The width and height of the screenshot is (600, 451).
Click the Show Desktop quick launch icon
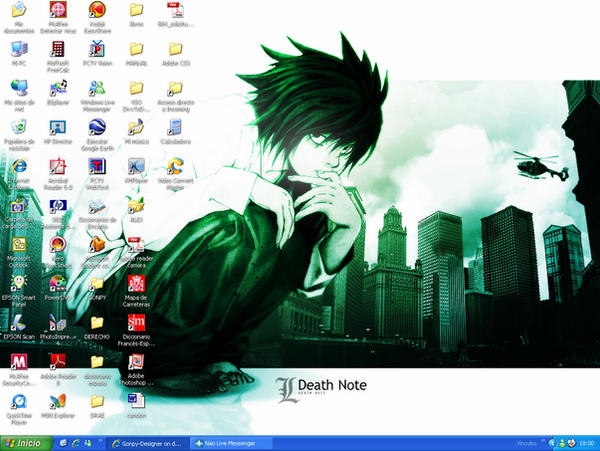pos(64,443)
